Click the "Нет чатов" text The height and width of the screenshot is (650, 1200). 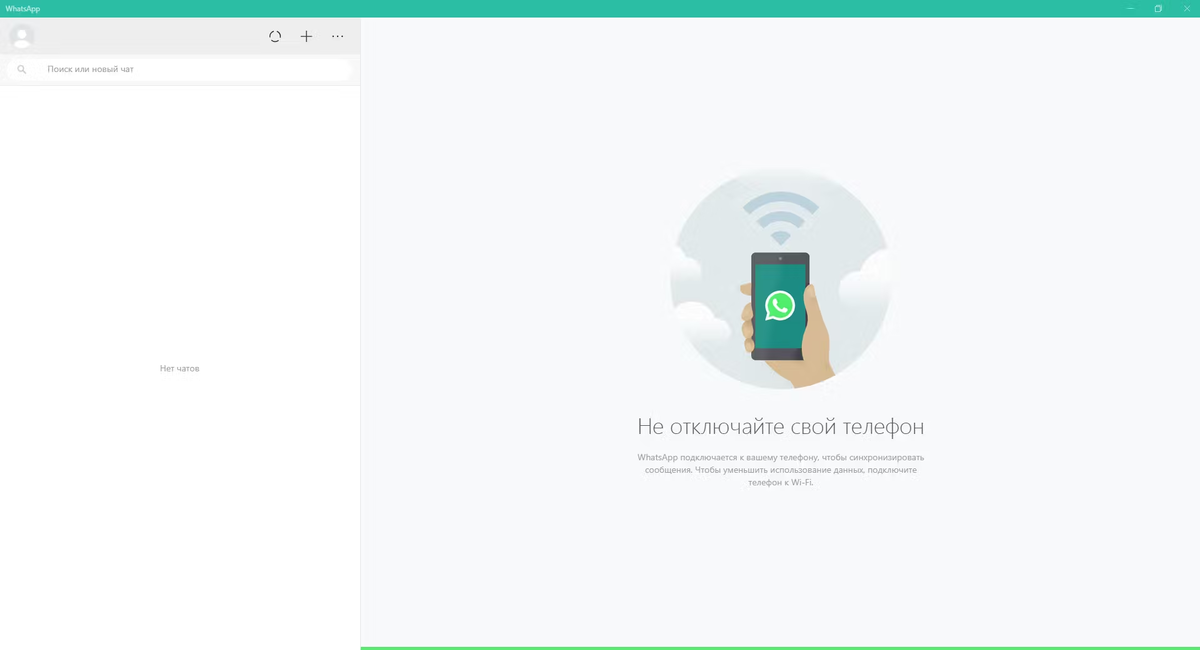180,369
